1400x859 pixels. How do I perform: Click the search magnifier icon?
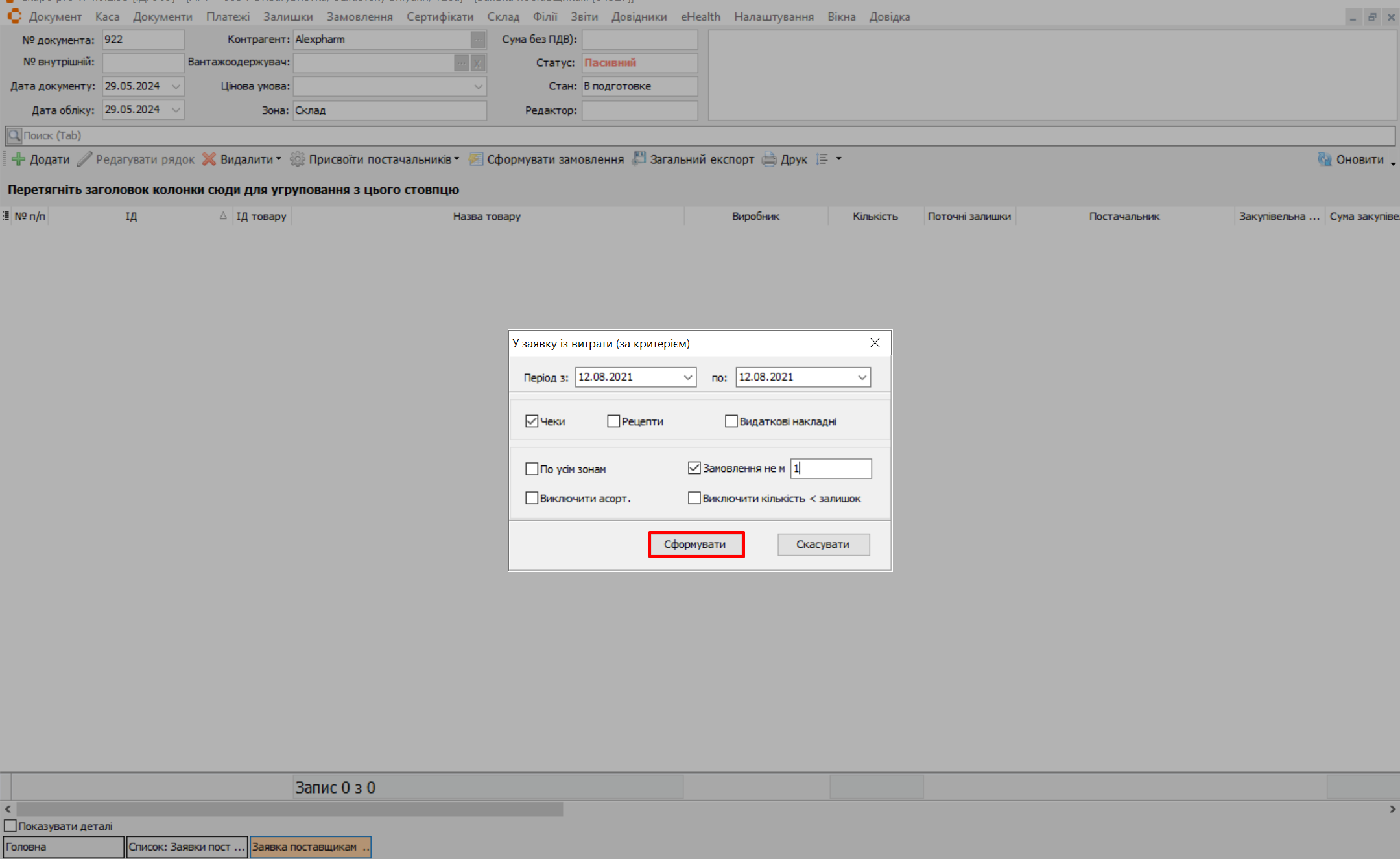tap(14, 135)
